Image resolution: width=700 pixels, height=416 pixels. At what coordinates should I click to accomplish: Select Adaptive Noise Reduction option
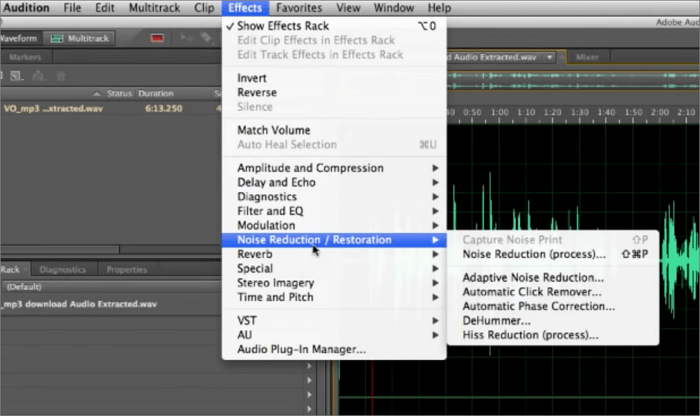(533, 277)
